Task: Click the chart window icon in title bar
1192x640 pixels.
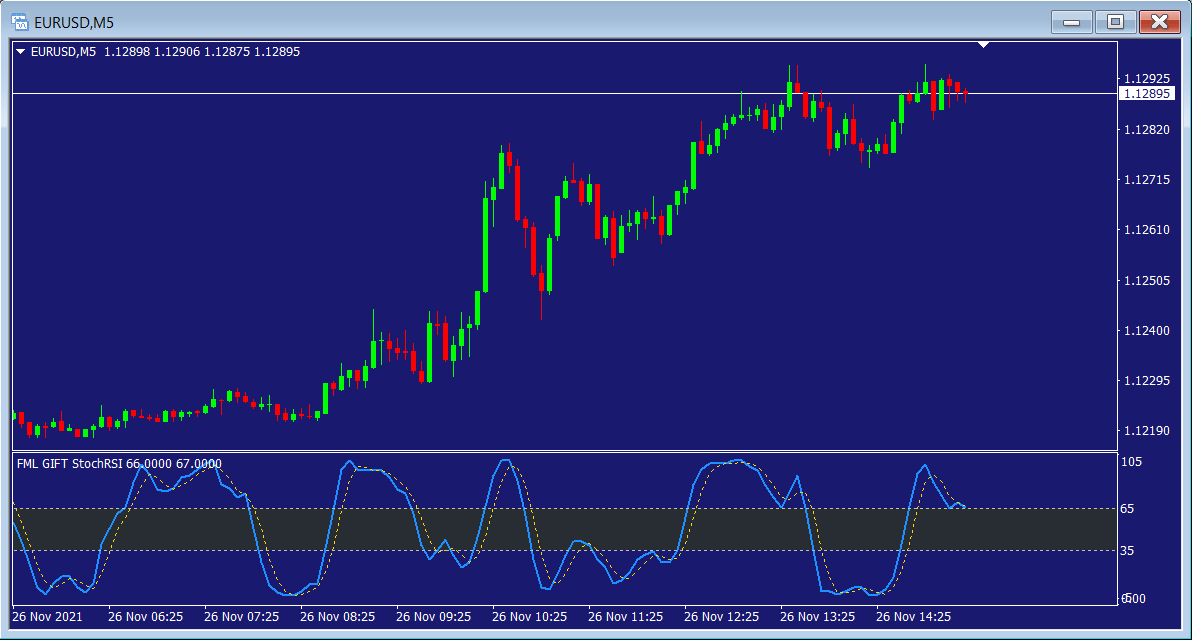Action: coord(19,21)
